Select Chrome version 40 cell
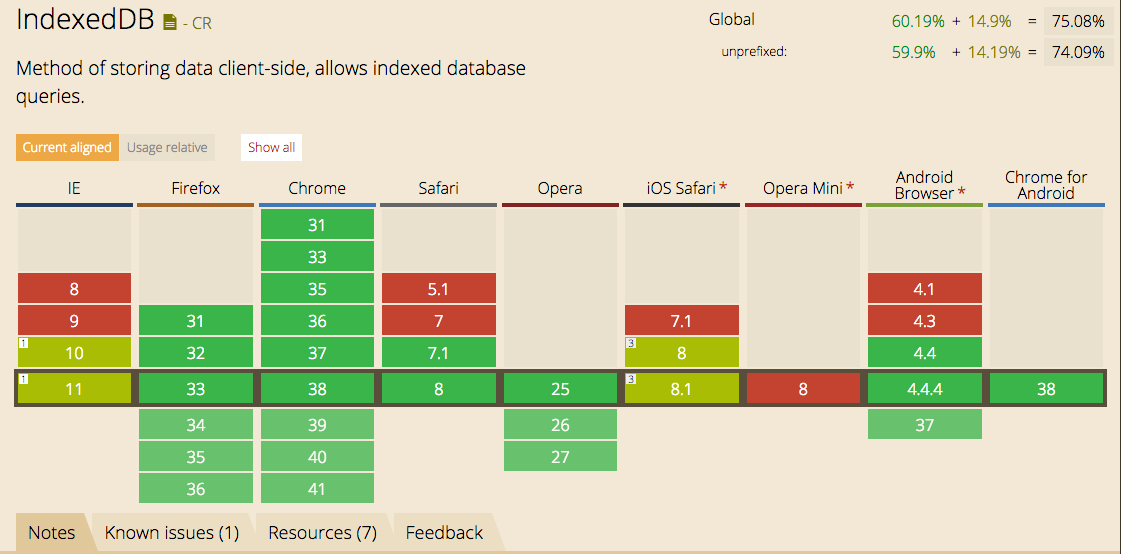The width and height of the screenshot is (1121, 554). pyautogui.click(x=317, y=456)
